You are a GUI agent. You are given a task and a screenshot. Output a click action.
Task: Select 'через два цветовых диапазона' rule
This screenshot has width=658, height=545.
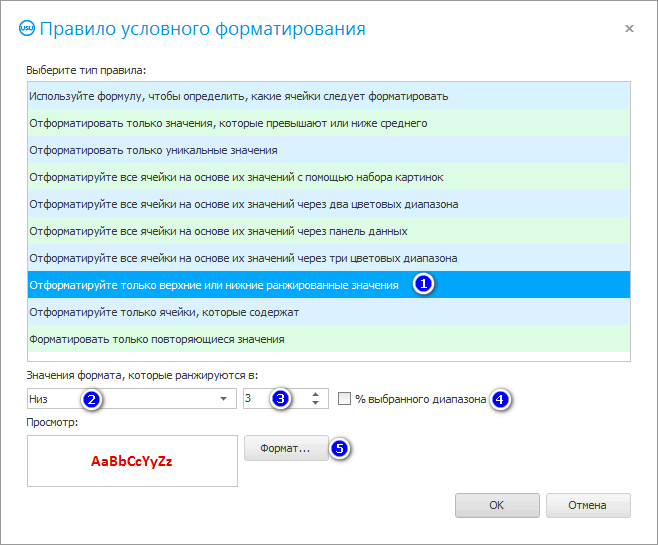(x=244, y=204)
